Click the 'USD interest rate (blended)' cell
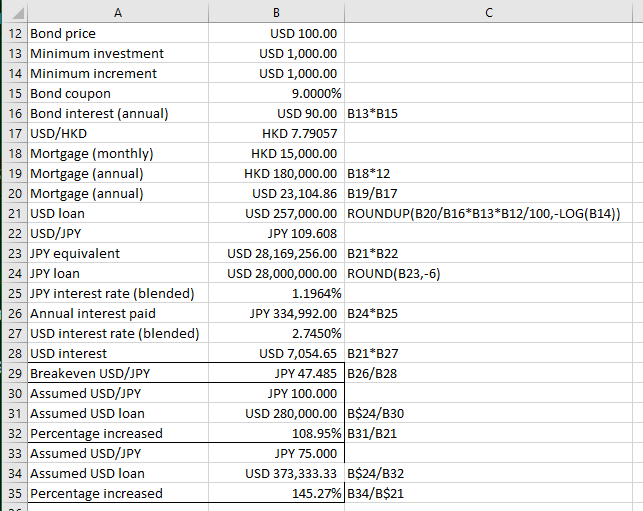 tap(118, 333)
